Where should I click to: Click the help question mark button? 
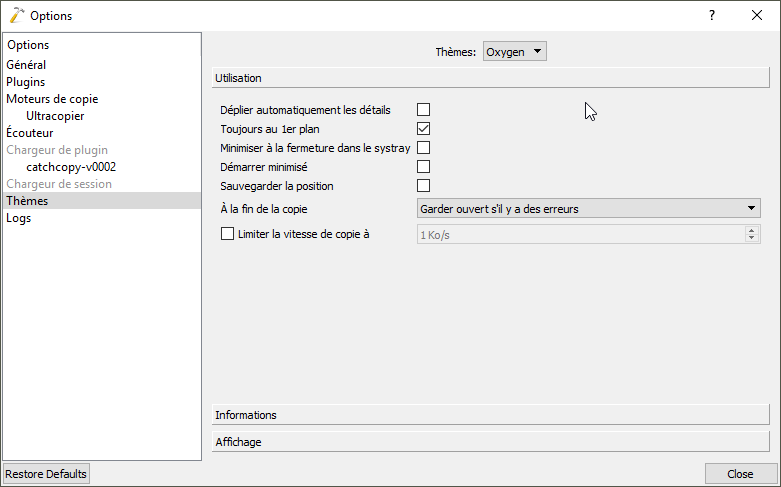712,15
